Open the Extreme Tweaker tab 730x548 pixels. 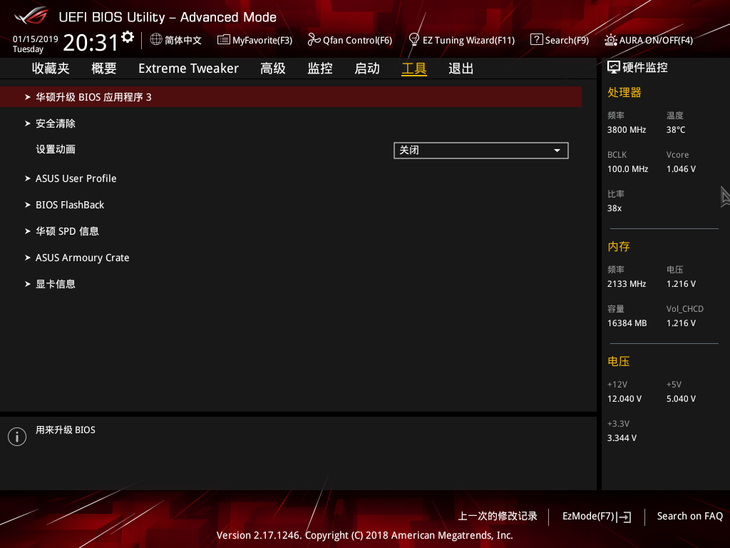(189, 68)
